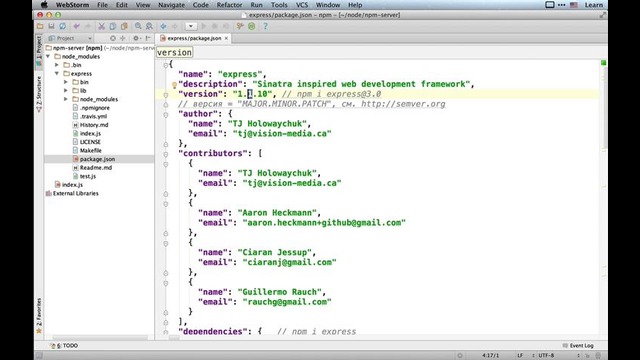Select the Makefile file

(x=87, y=151)
